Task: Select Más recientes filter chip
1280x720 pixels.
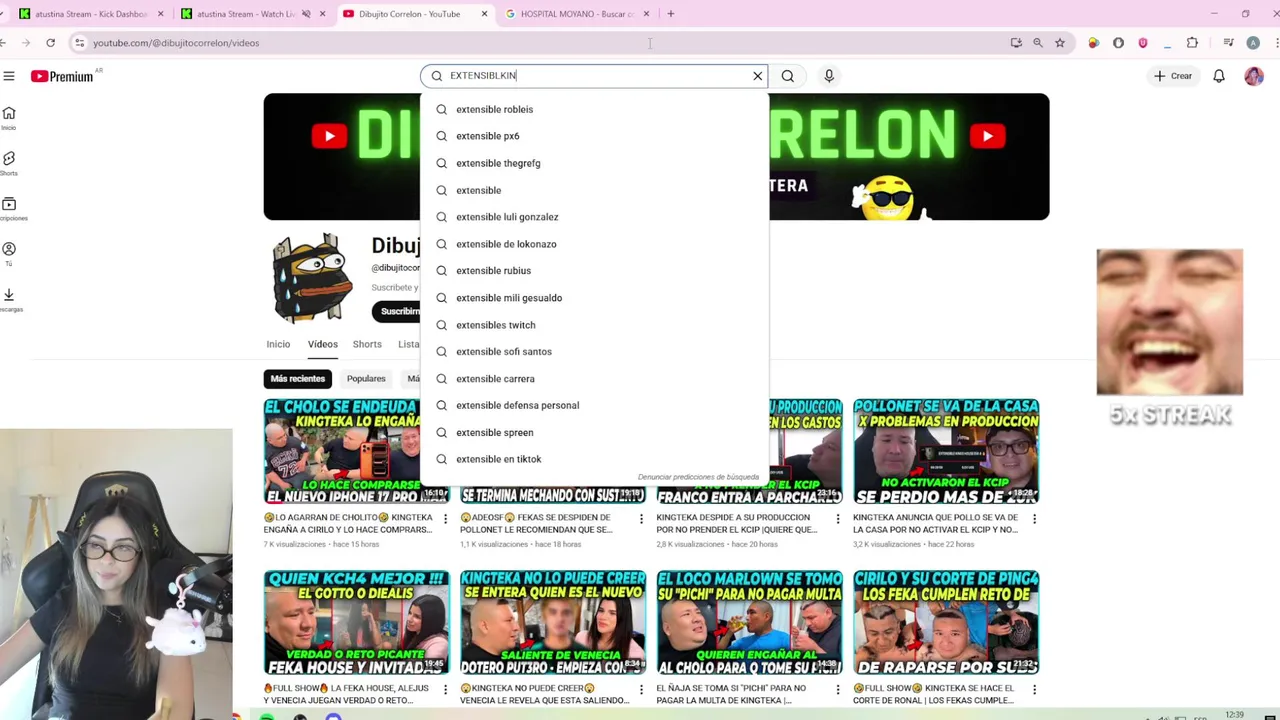Action: [297, 379]
